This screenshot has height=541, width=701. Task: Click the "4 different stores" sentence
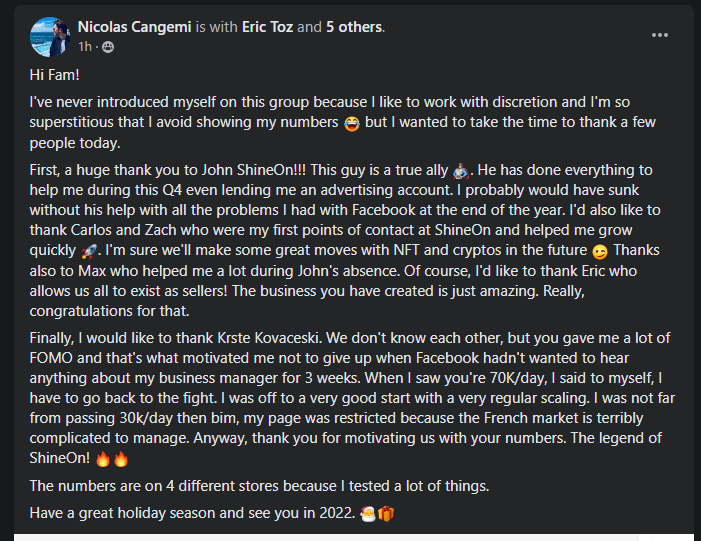pos(259,486)
